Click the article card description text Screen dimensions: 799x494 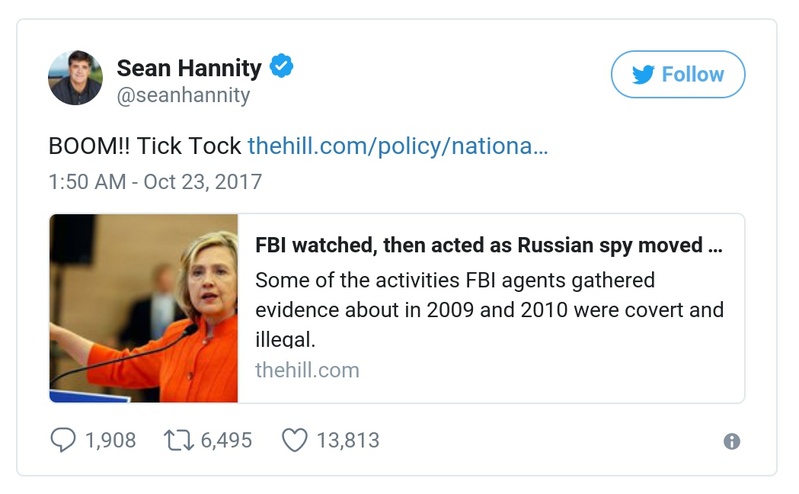pos(488,308)
